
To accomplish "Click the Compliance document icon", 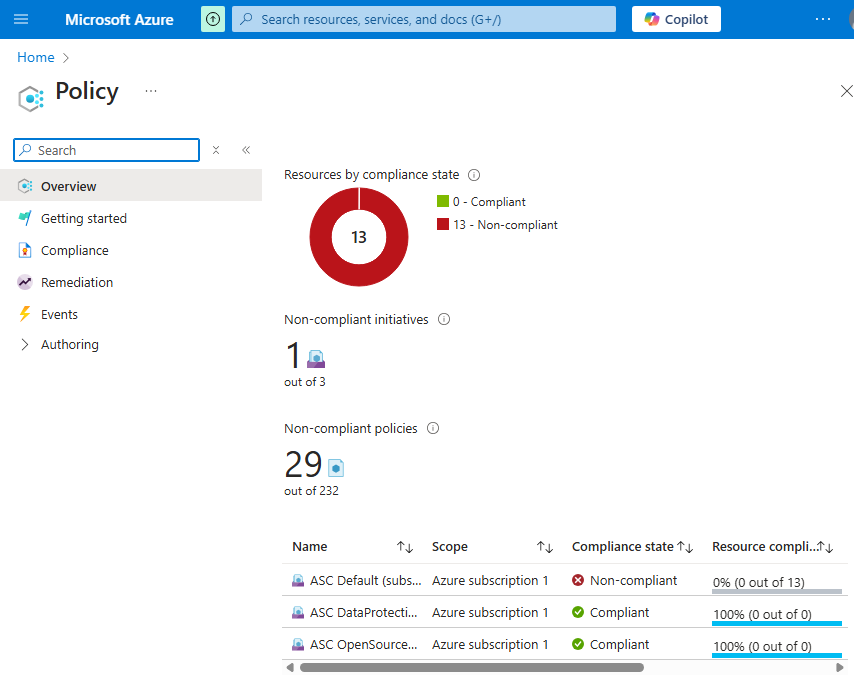I will tap(25, 250).
